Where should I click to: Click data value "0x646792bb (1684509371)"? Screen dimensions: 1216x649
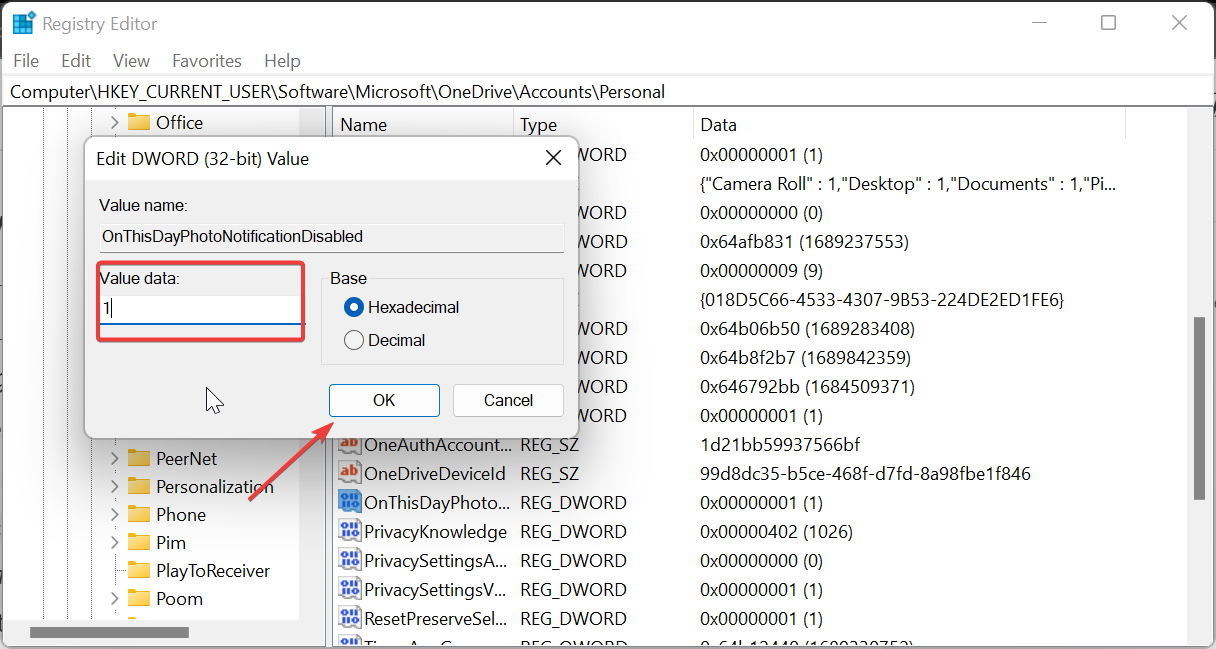click(x=807, y=386)
